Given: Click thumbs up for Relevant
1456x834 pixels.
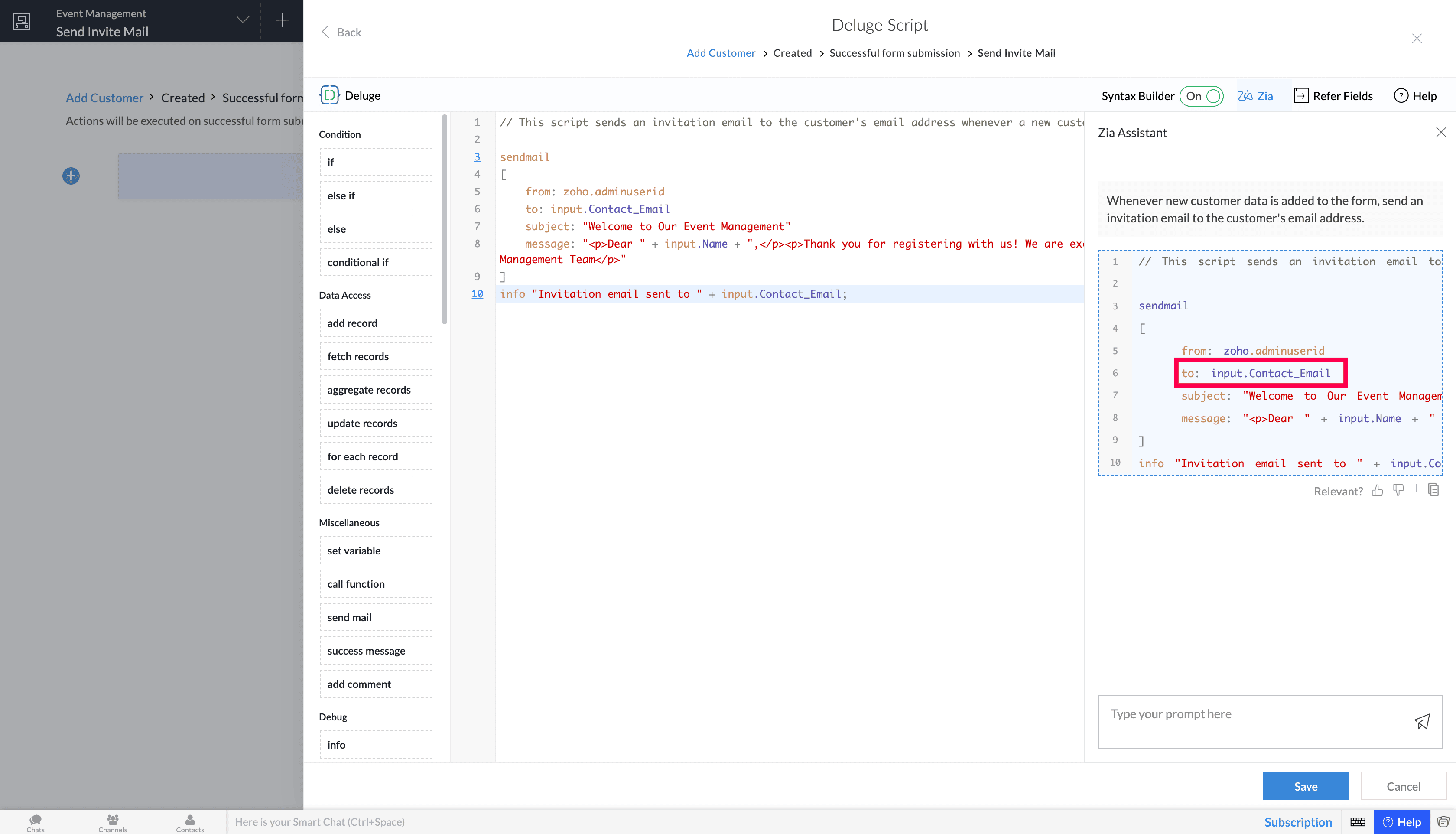Looking at the screenshot, I should [x=1378, y=491].
